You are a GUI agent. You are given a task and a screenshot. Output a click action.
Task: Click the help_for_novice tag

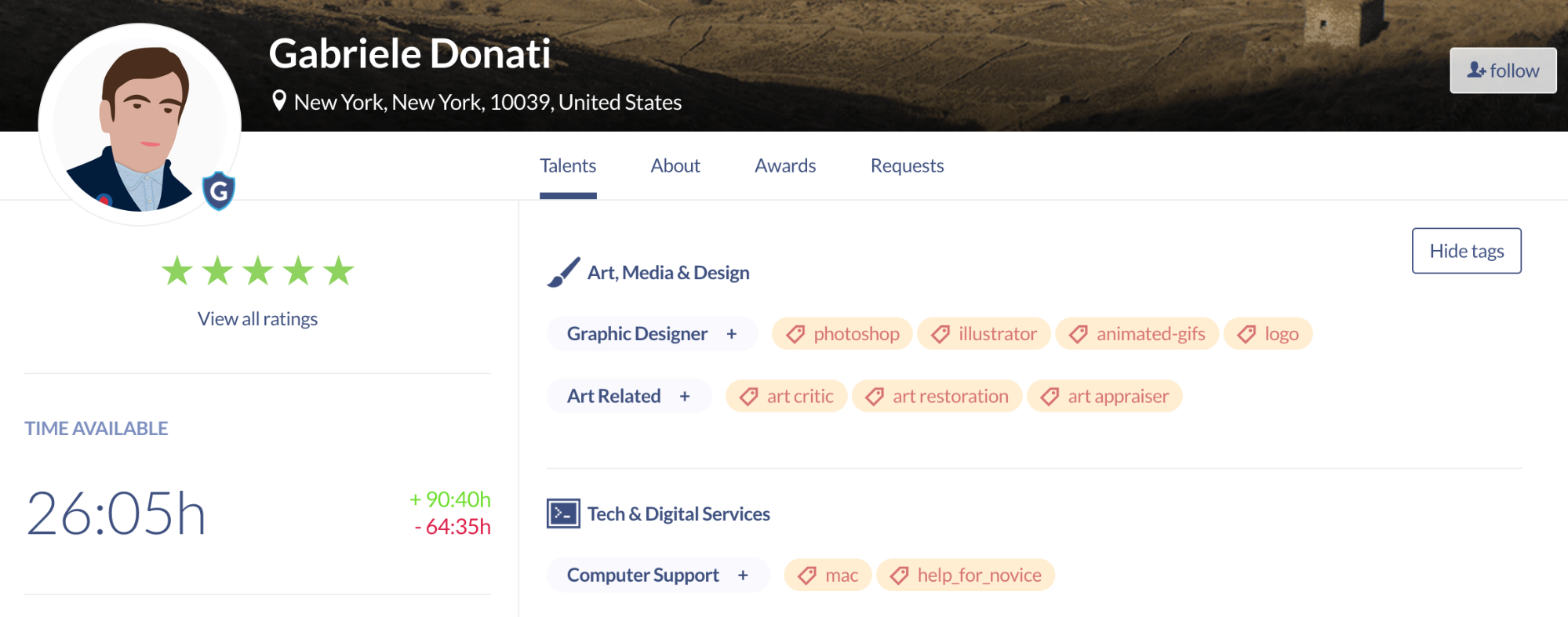[966, 575]
